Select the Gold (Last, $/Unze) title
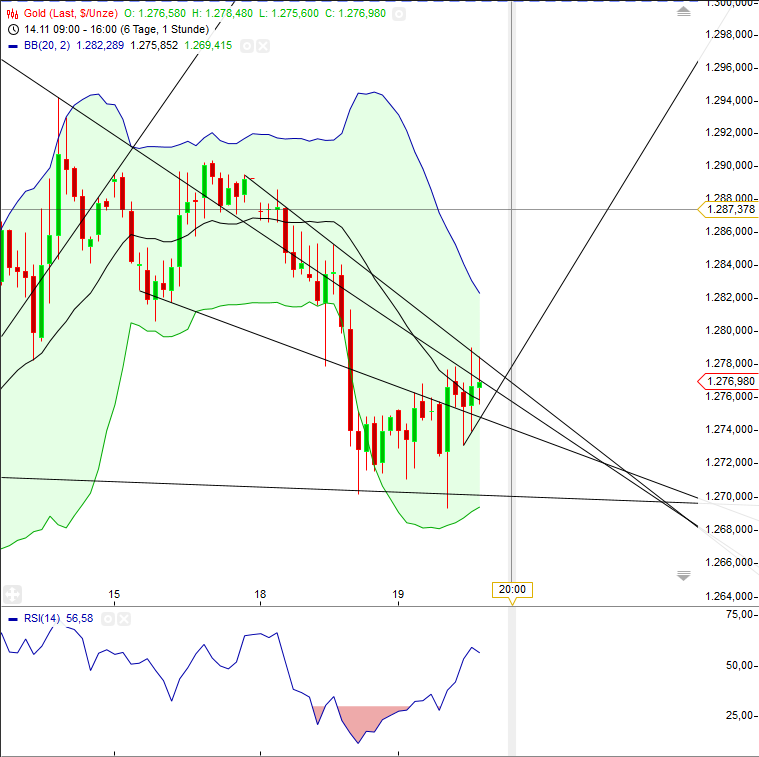Viewport: 759px width, 757px height. click(x=71, y=13)
